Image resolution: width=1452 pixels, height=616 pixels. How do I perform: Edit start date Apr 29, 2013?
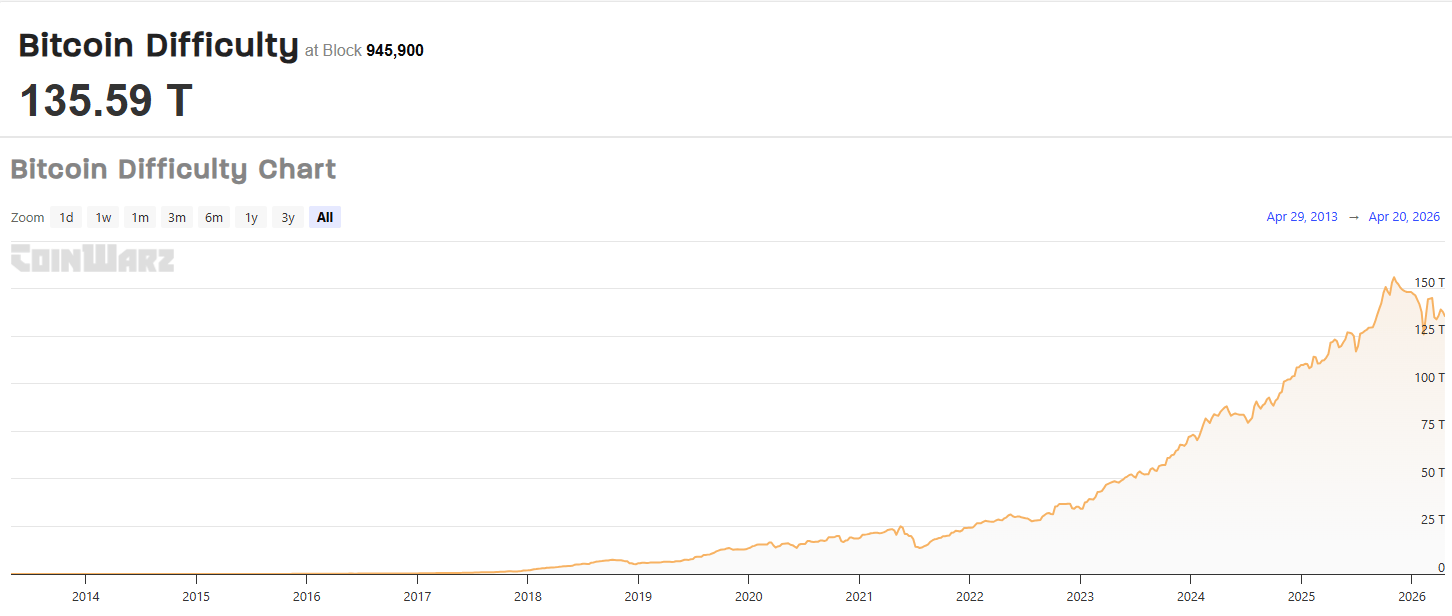[1302, 217]
